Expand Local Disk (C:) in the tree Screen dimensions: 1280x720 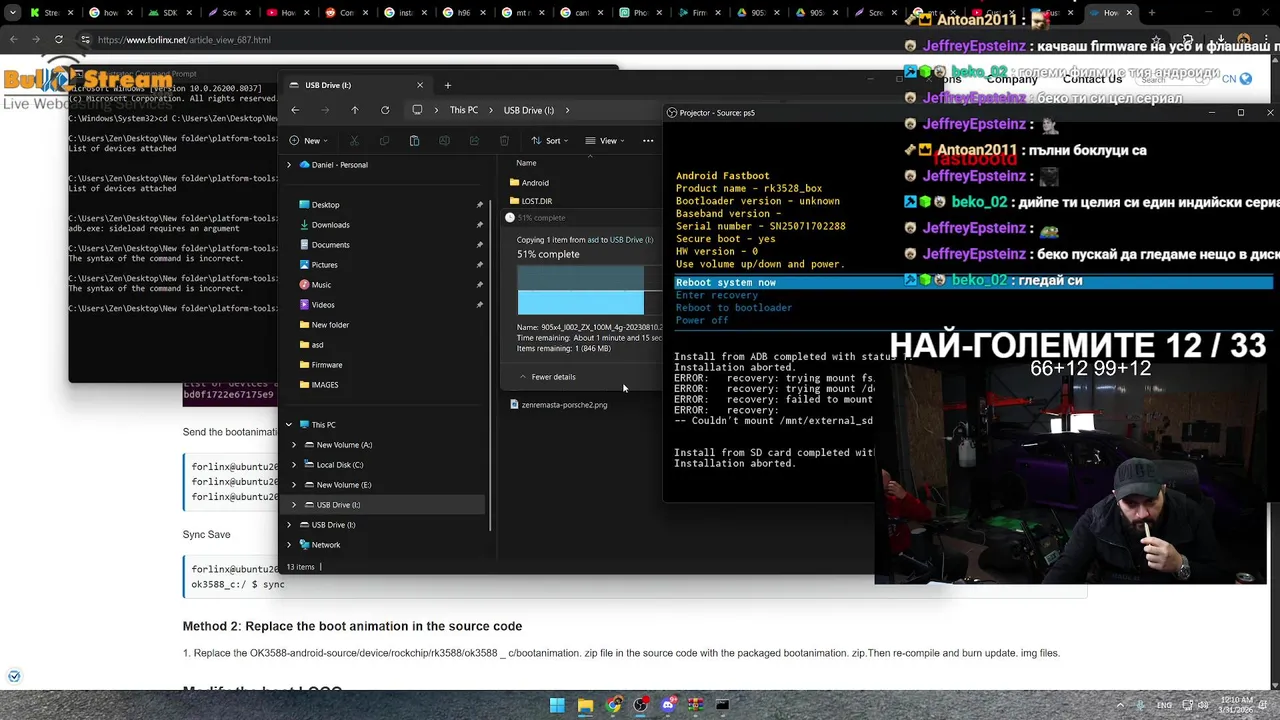point(294,465)
